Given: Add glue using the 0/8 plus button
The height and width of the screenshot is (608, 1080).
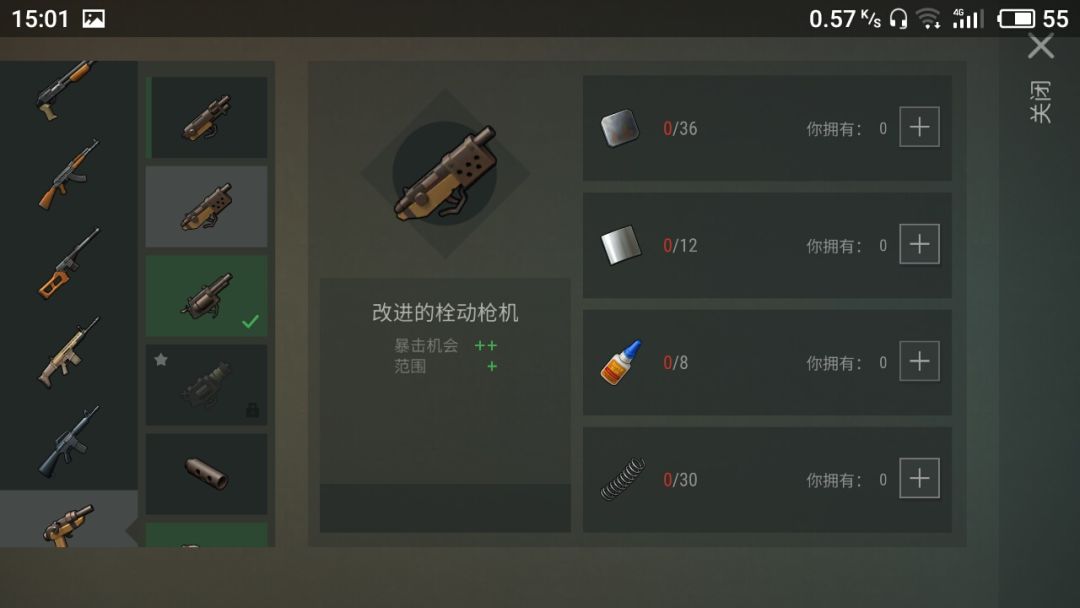Looking at the screenshot, I should [920, 361].
